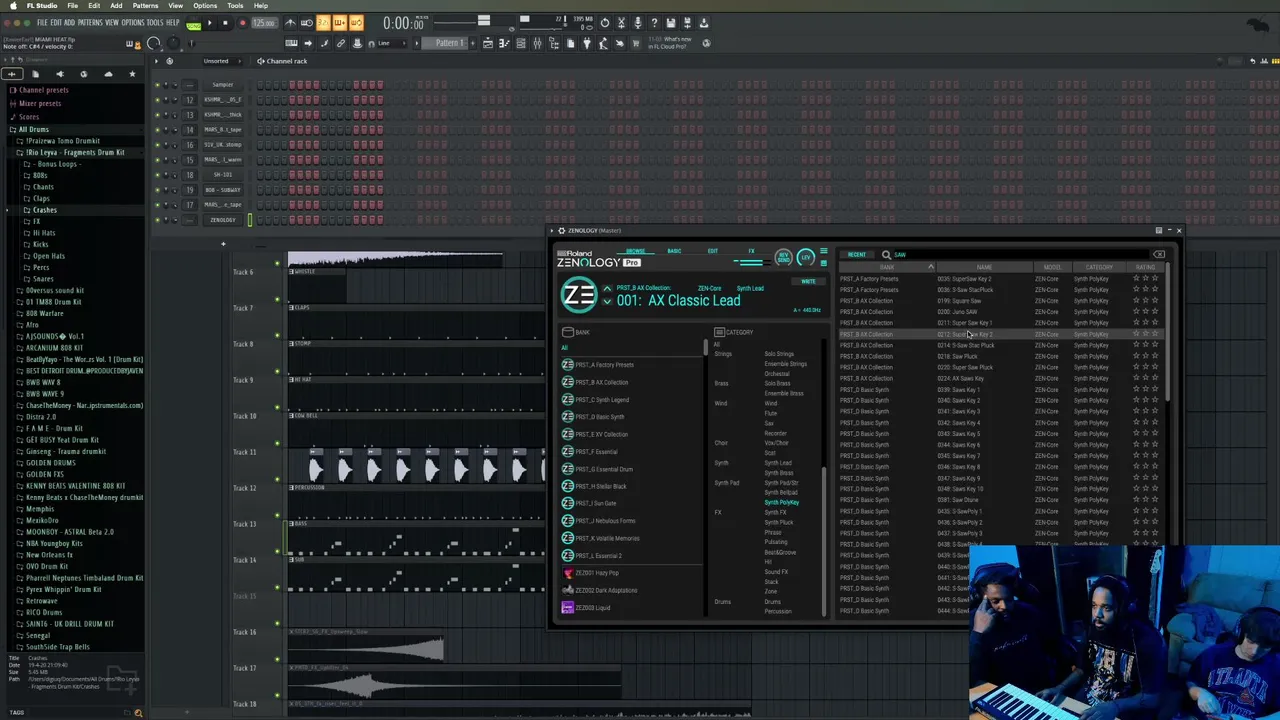The width and height of the screenshot is (1280, 720).
Task: Switch Zenology to the BASIC tab
Action: click(x=674, y=251)
